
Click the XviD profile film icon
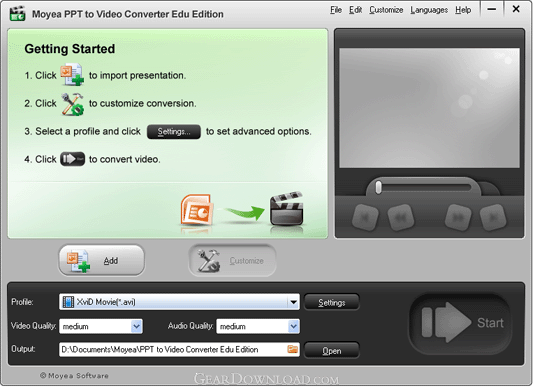68,302
